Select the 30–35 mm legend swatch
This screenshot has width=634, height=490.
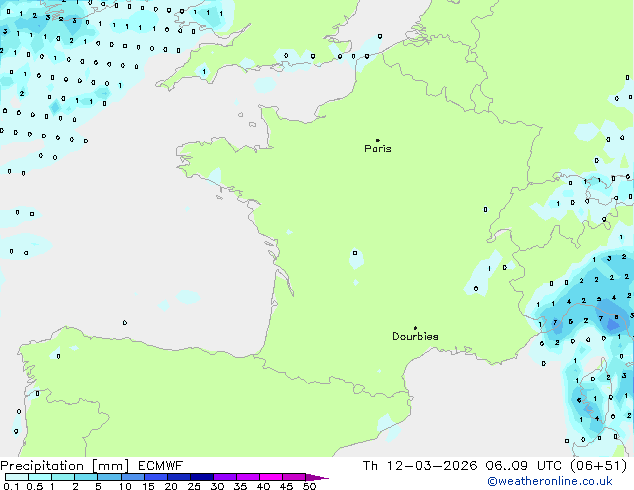click(224, 477)
